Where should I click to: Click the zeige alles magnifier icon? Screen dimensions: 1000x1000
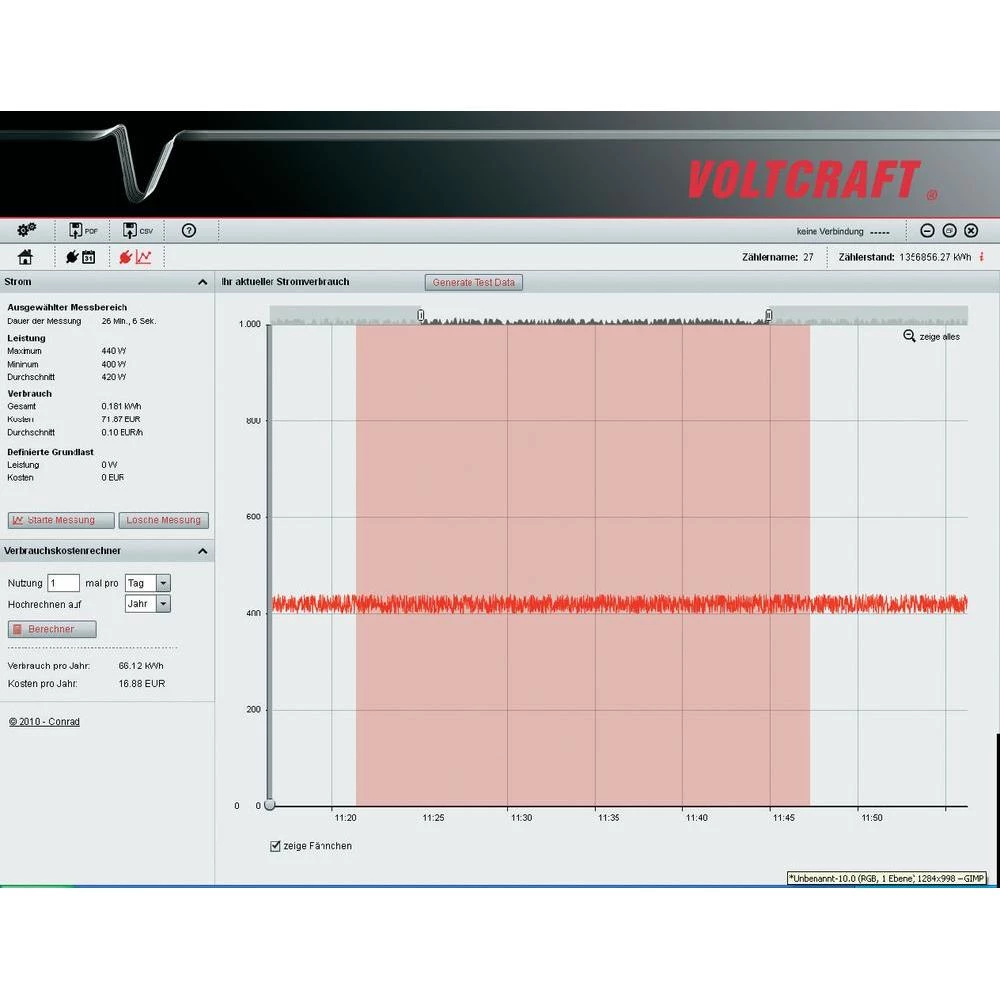coord(909,336)
